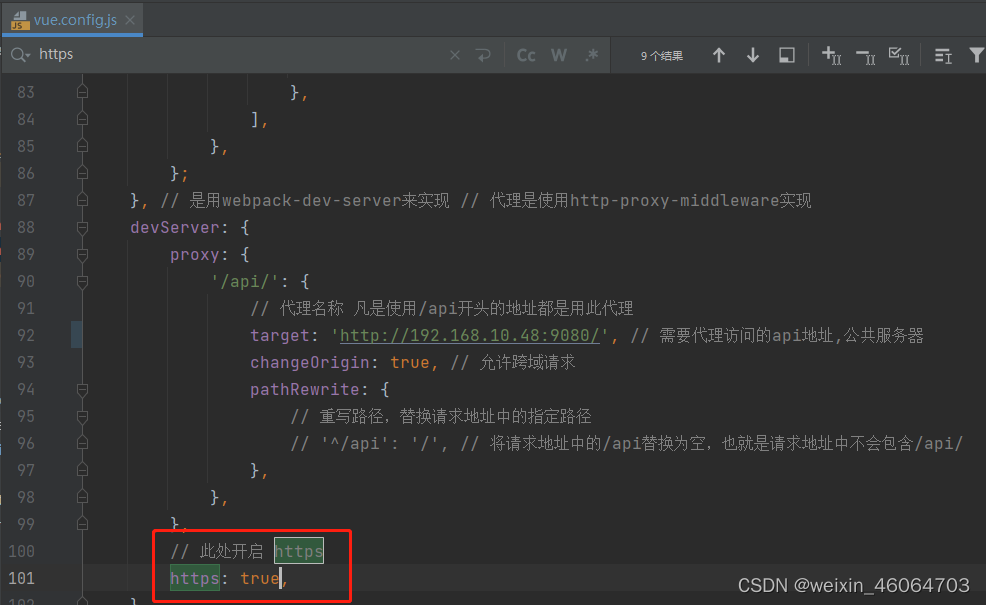Image resolution: width=986 pixels, height=605 pixels.
Task: Click the highlighted line 92 marker
Action: pos(77,334)
